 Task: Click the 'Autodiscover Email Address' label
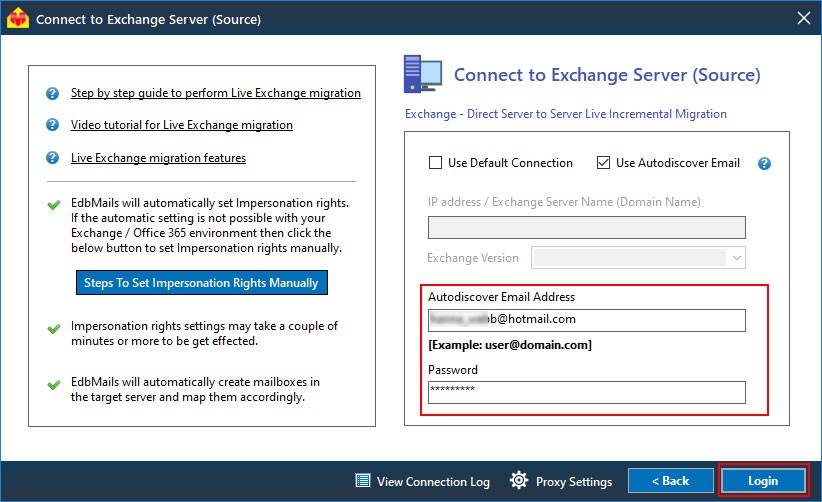tap(501, 297)
